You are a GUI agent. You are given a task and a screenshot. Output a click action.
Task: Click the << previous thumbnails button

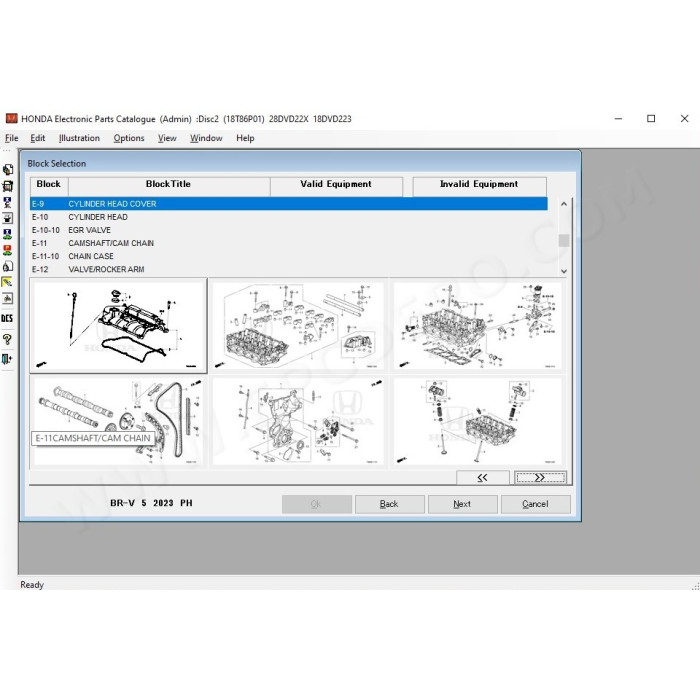[482, 477]
